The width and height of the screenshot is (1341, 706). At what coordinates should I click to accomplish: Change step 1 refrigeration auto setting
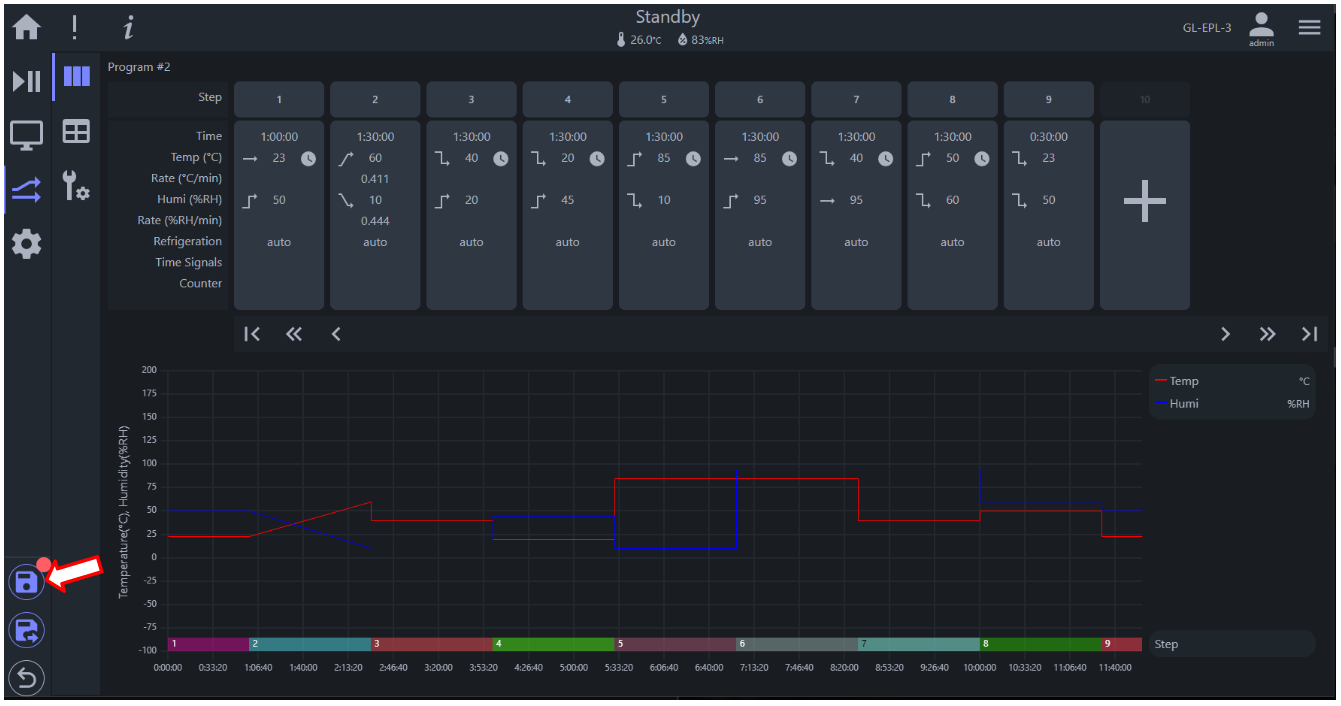click(x=279, y=242)
